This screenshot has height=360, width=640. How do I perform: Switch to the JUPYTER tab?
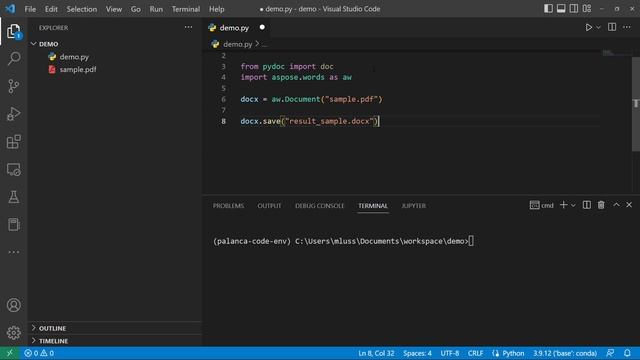pos(413,206)
